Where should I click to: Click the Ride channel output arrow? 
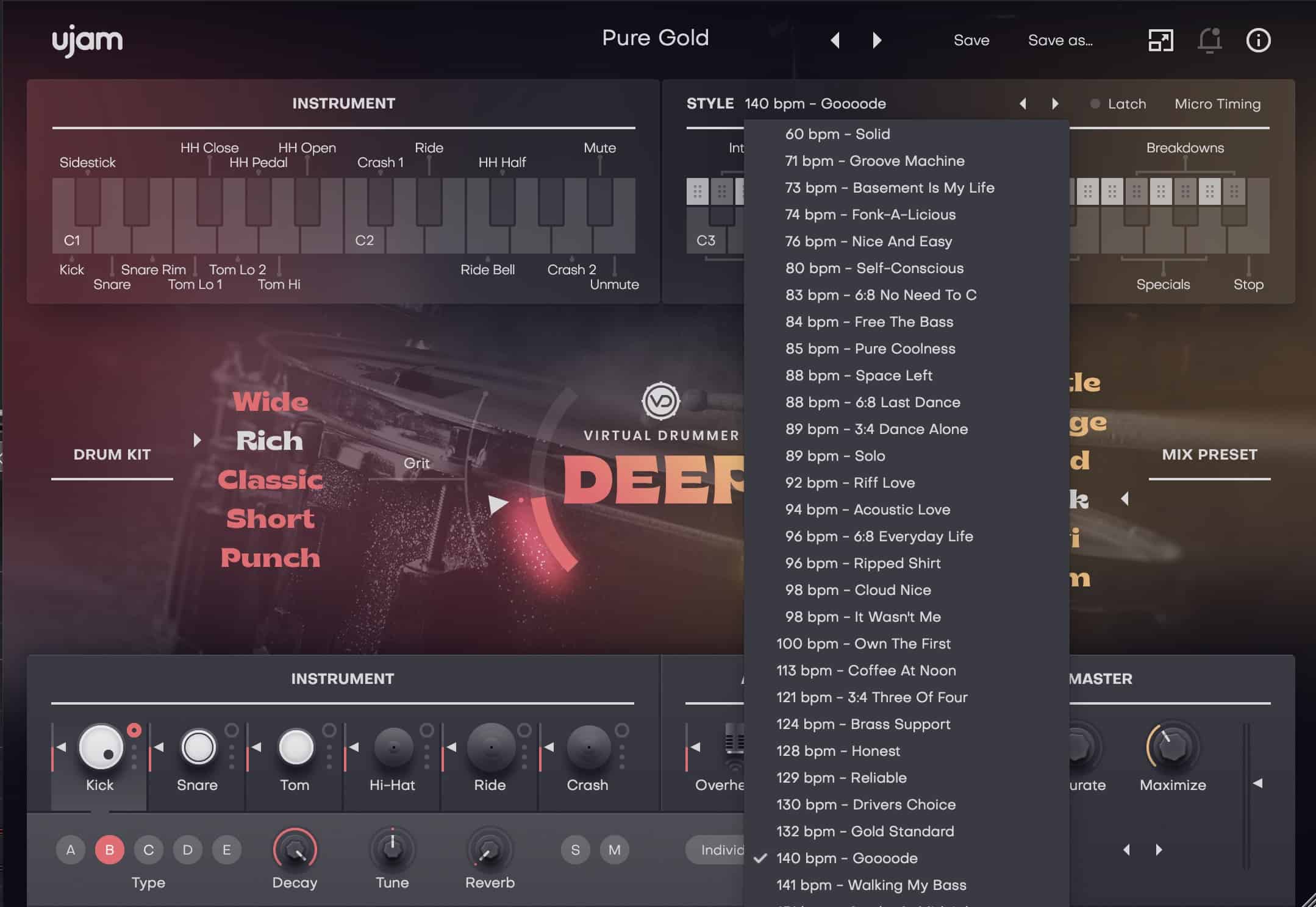[x=451, y=747]
